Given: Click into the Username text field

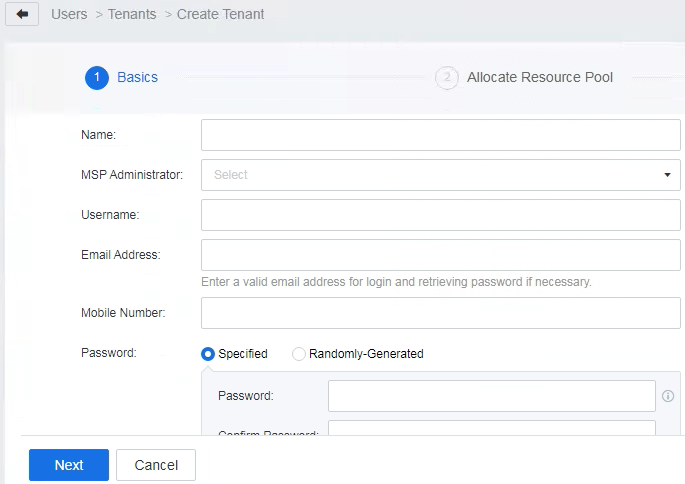Looking at the screenshot, I should (x=440, y=215).
